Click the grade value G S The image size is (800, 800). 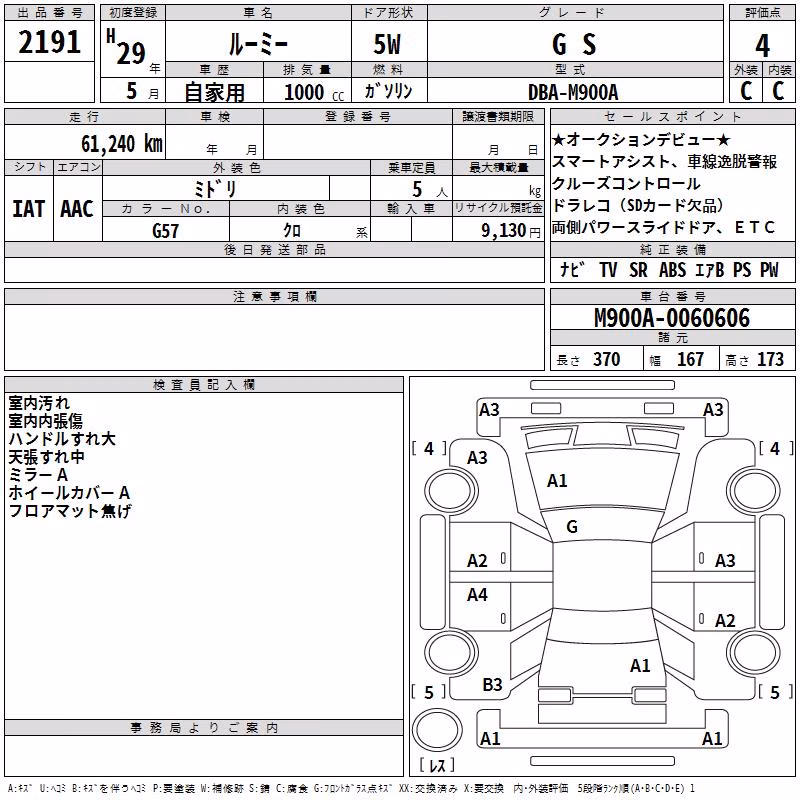coord(574,44)
